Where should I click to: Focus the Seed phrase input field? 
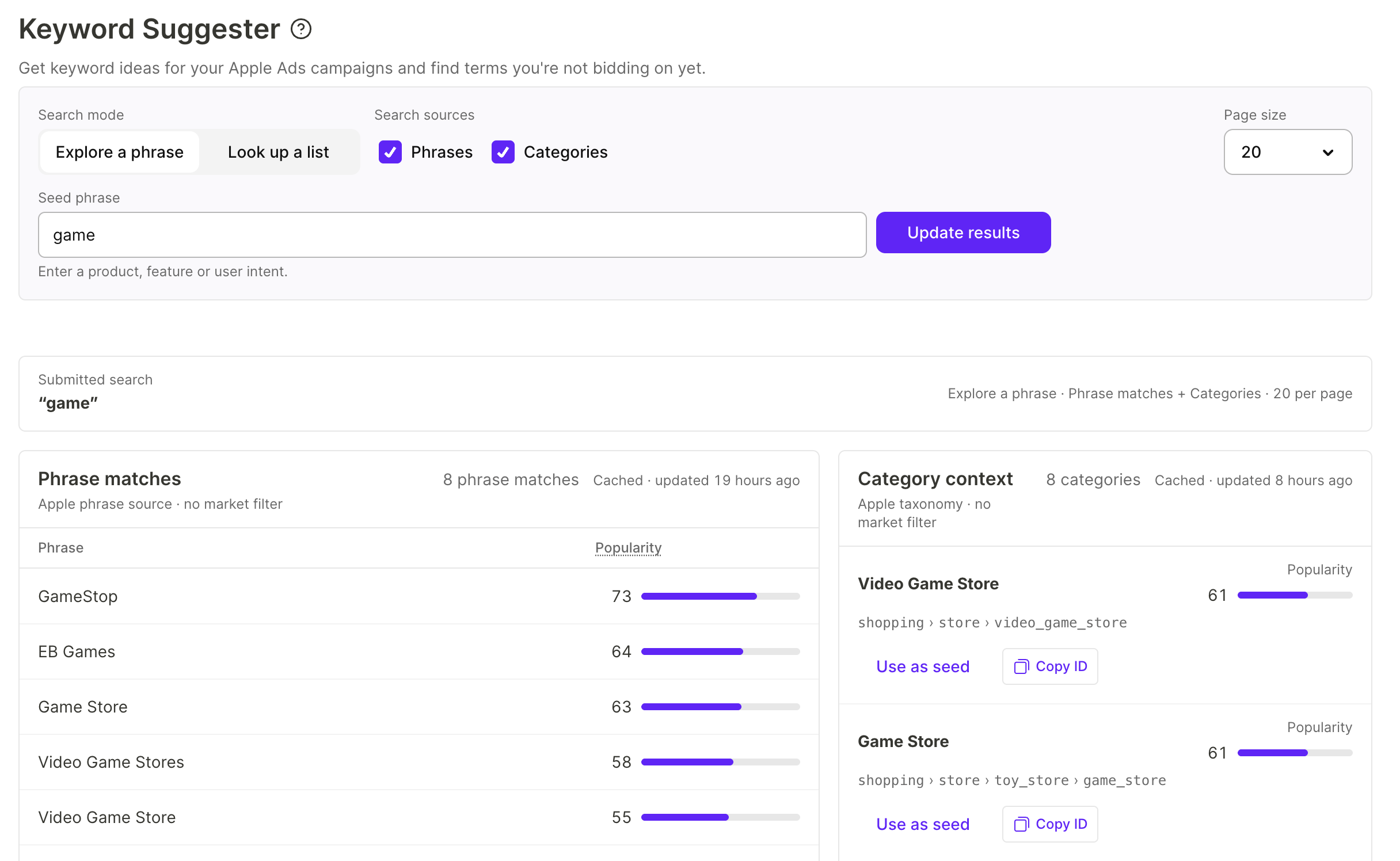452,235
